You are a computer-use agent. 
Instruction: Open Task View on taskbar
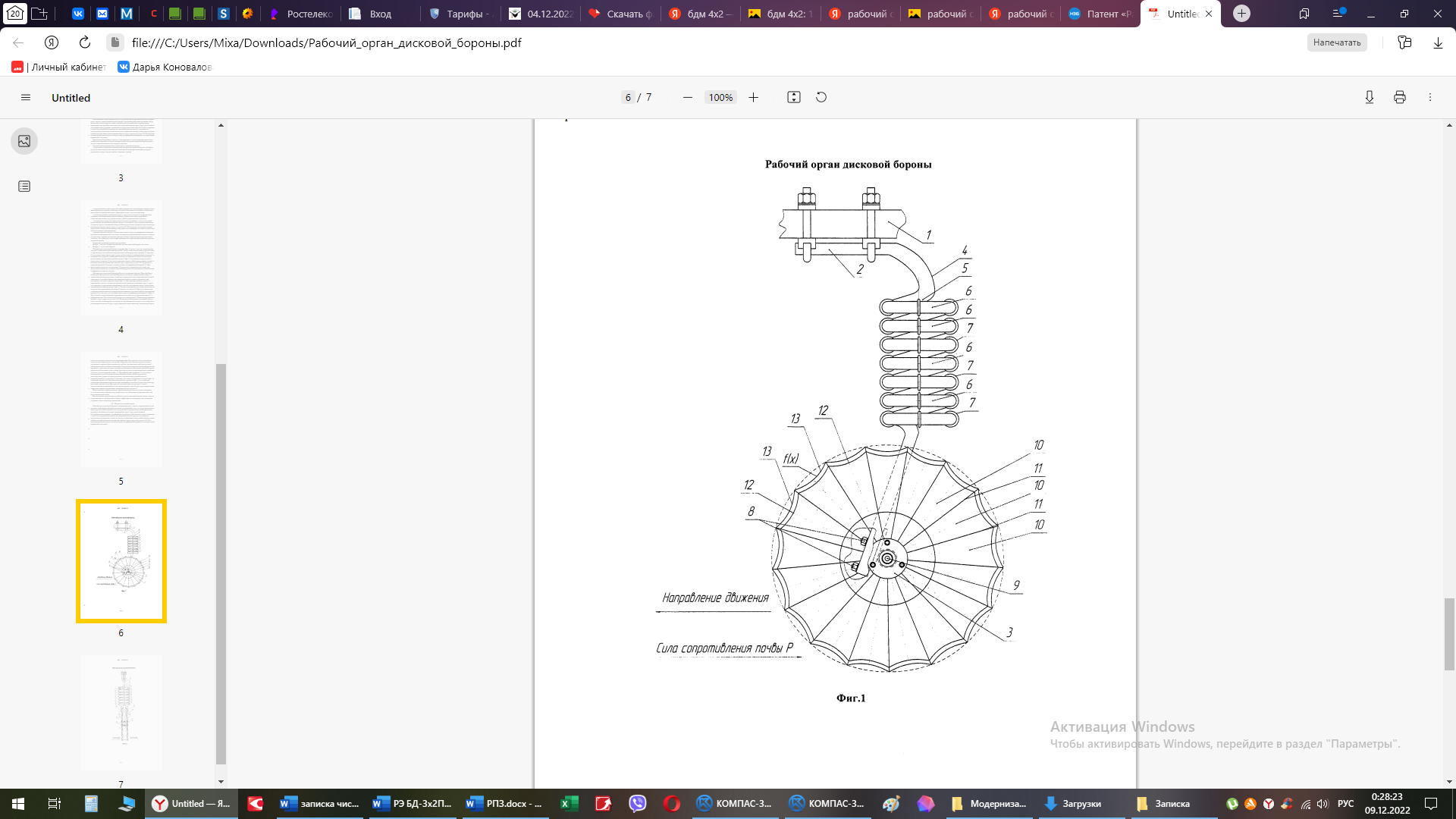click(x=55, y=804)
